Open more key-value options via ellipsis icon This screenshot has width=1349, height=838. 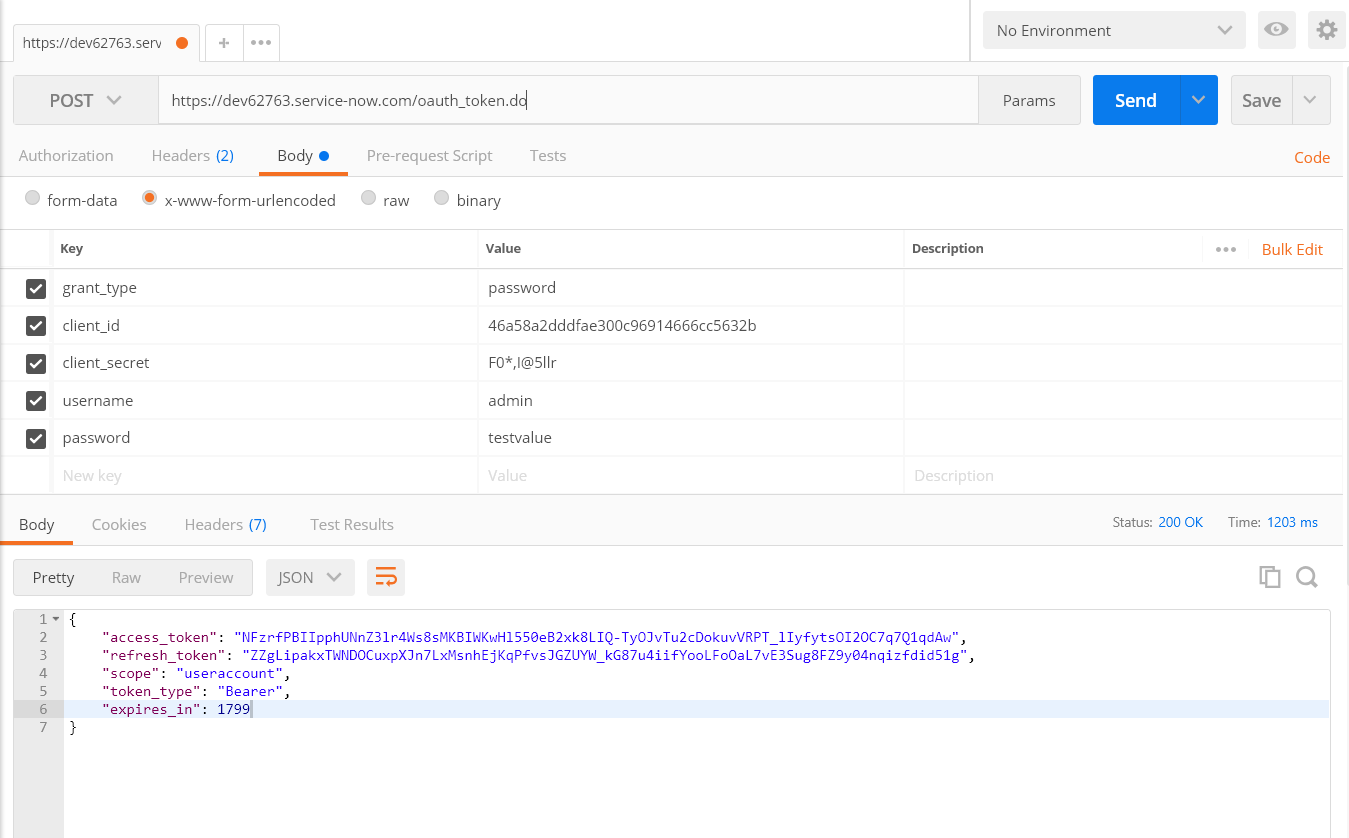click(1226, 248)
